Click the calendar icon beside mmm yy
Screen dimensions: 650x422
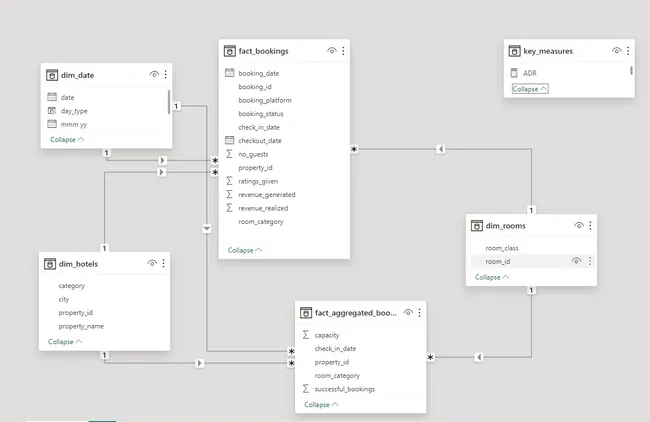pyautogui.click(x=52, y=124)
